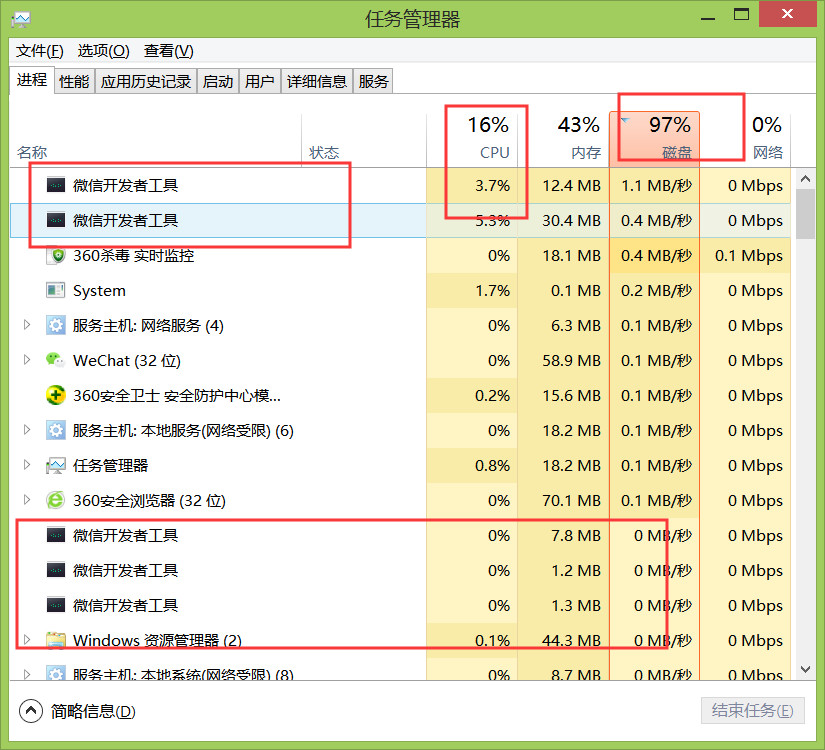825x750 pixels.
Task: Click the Windows 资源管理器 folder icon
Action: pyautogui.click(x=56, y=640)
